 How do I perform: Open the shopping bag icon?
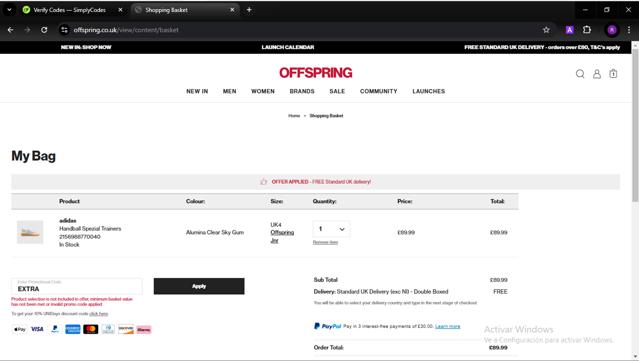[x=613, y=74]
